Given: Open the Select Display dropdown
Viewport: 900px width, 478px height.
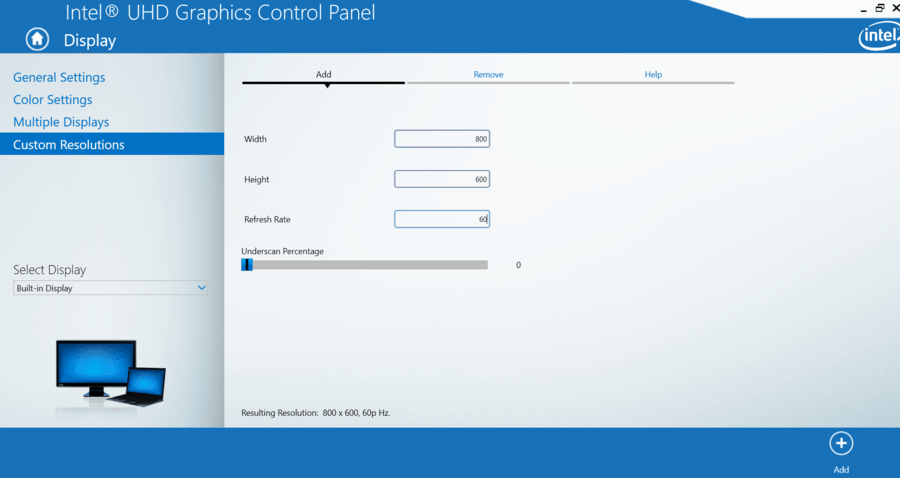Looking at the screenshot, I should point(110,288).
